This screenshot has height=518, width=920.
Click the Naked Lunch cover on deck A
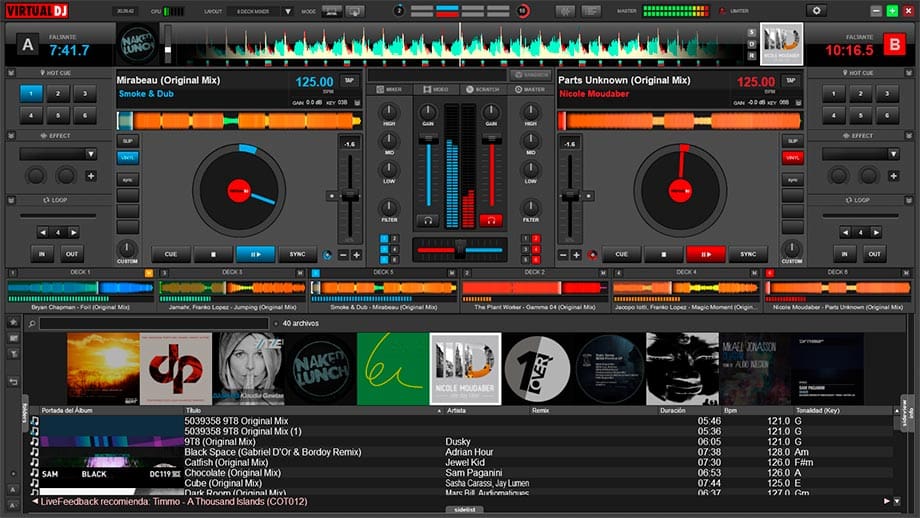139,45
